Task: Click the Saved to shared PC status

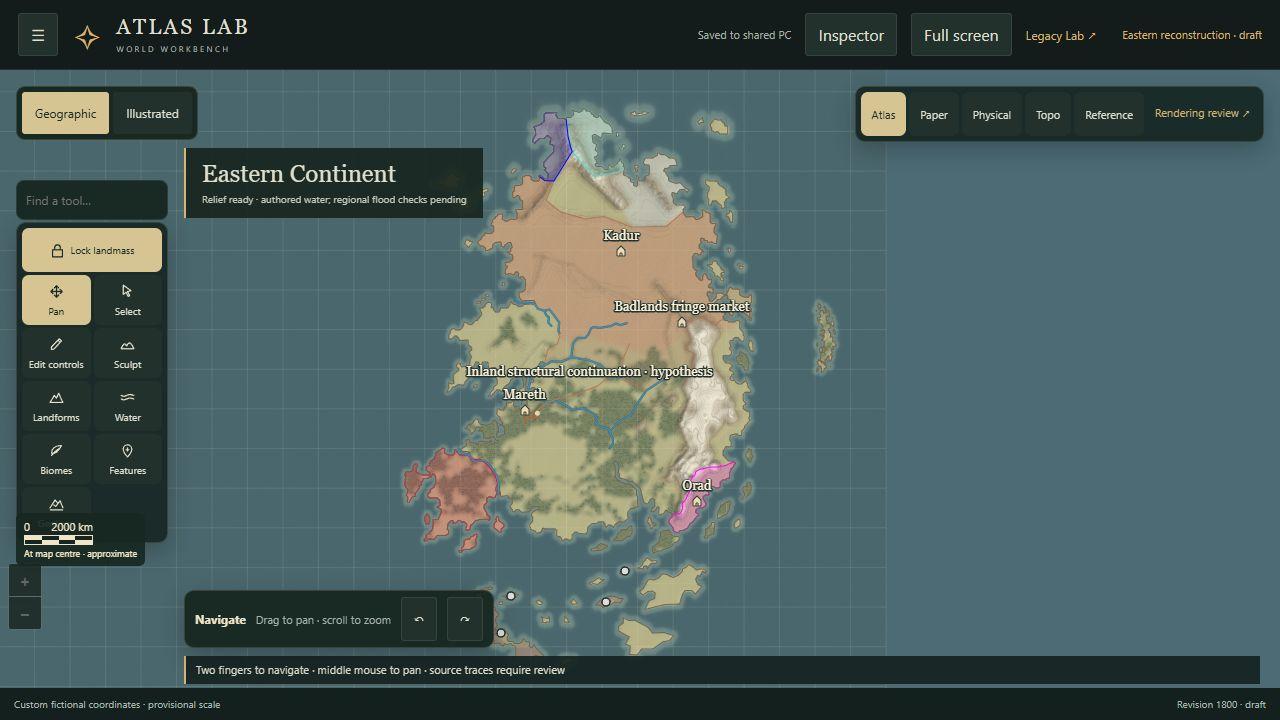Action: pyautogui.click(x=744, y=35)
